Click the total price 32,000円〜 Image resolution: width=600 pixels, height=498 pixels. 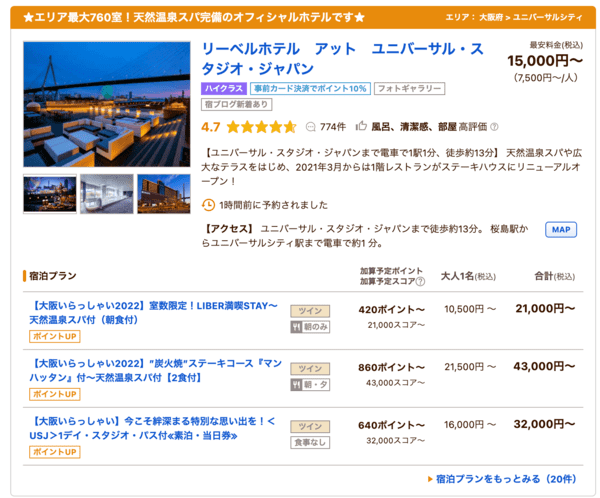pos(544,424)
